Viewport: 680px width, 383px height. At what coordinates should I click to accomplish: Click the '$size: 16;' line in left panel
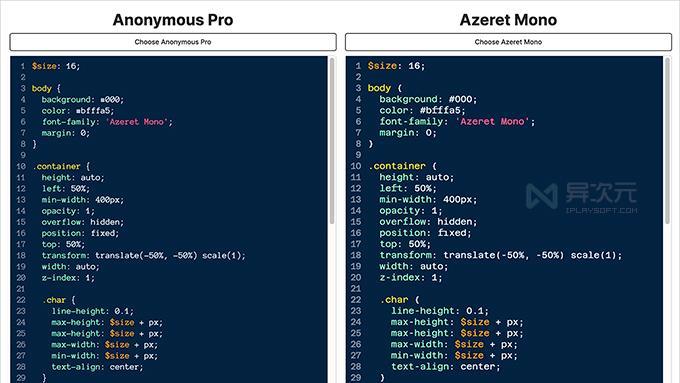[x=56, y=66]
